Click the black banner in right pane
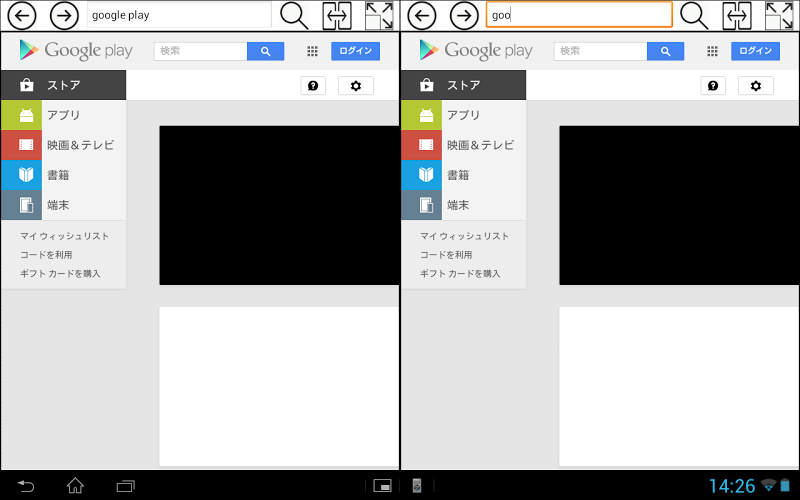Viewport: 800px width, 500px height. click(x=679, y=206)
